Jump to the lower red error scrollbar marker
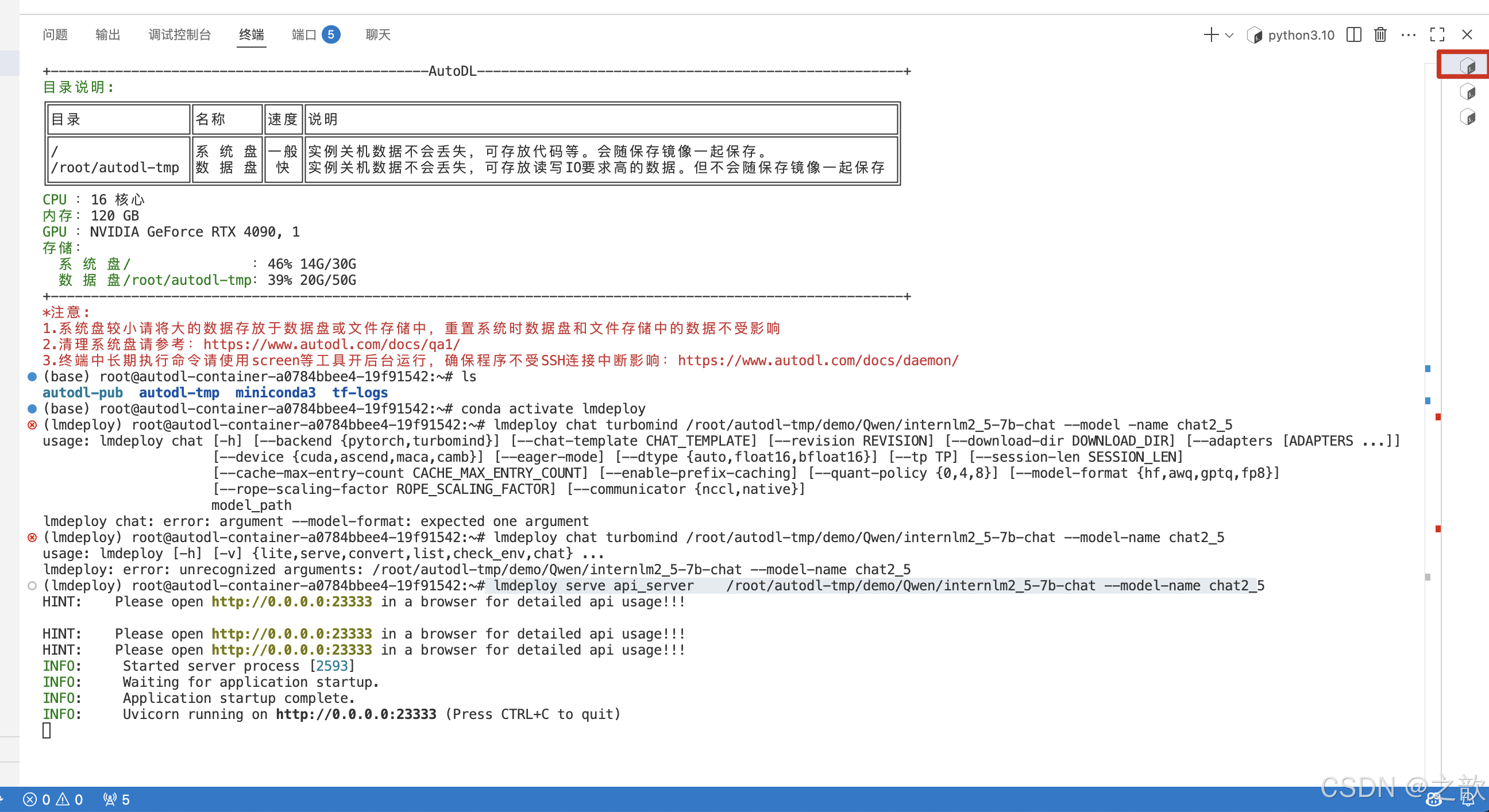Screen dimensions: 1489x812 1438,529
